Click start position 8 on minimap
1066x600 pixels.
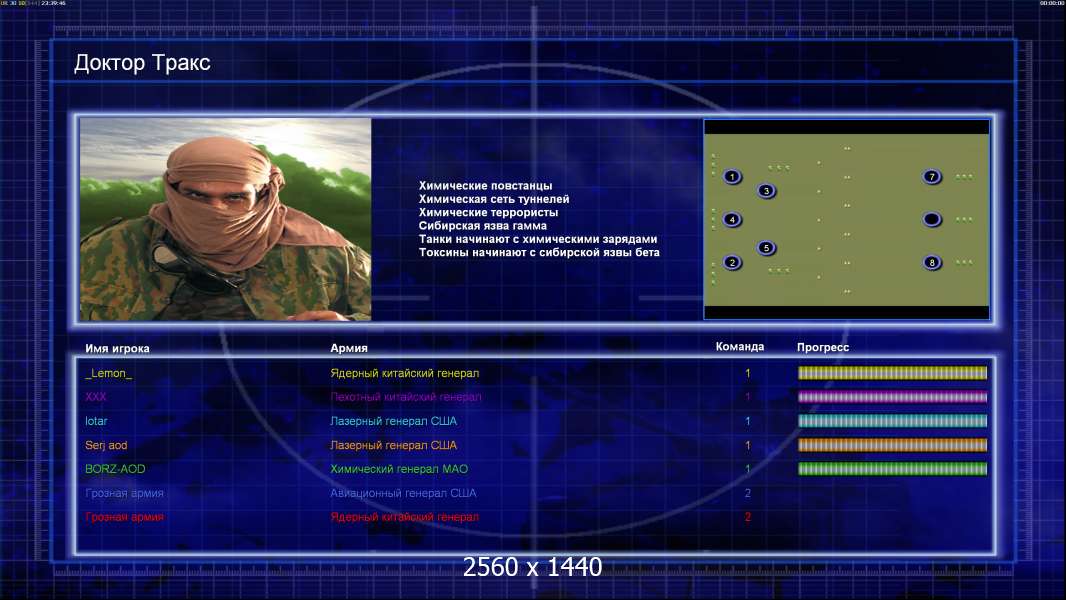(x=932, y=262)
